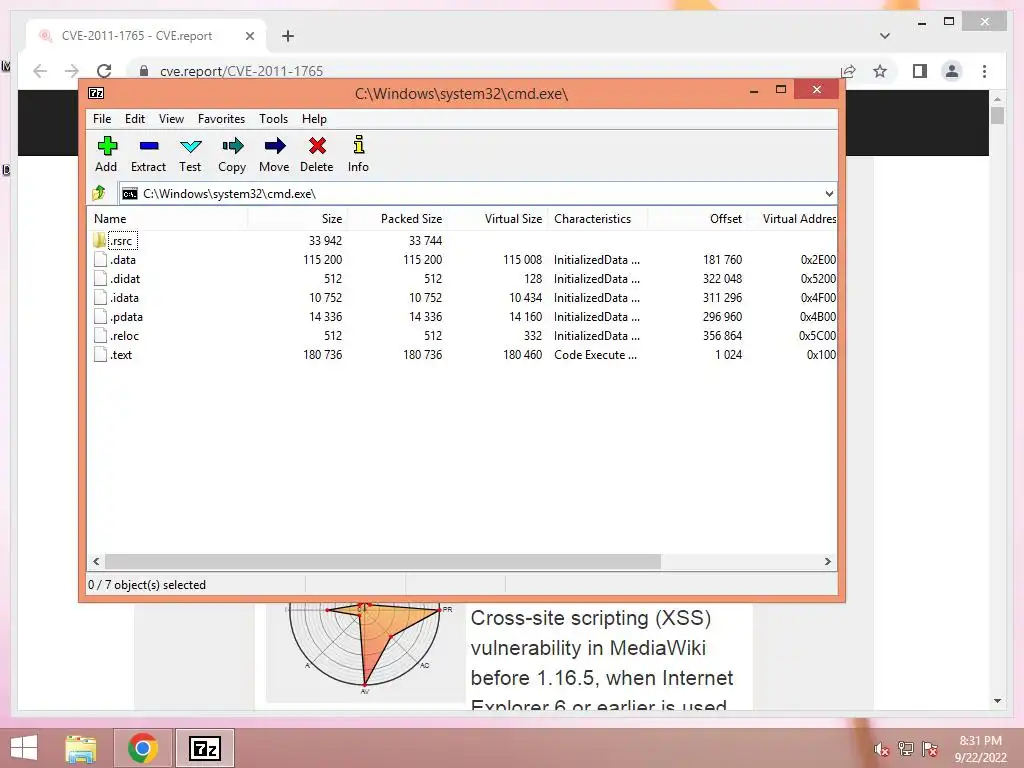The height and width of the screenshot is (768, 1024).
Task: Open the File menu
Action: tap(102, 119)
